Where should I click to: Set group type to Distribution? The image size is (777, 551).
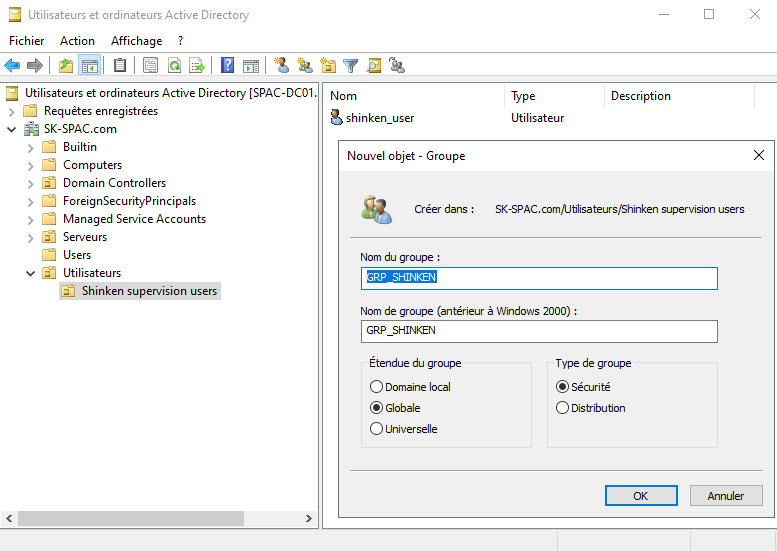point(562,408)
